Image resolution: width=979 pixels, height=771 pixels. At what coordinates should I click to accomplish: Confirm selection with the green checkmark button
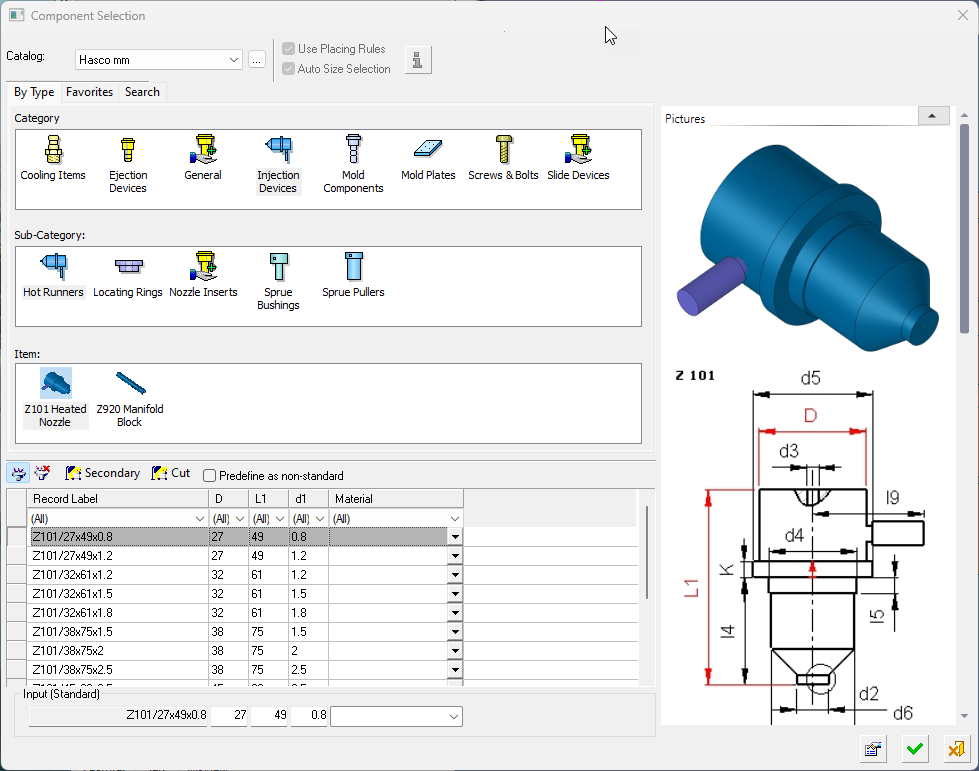[914, 749]
